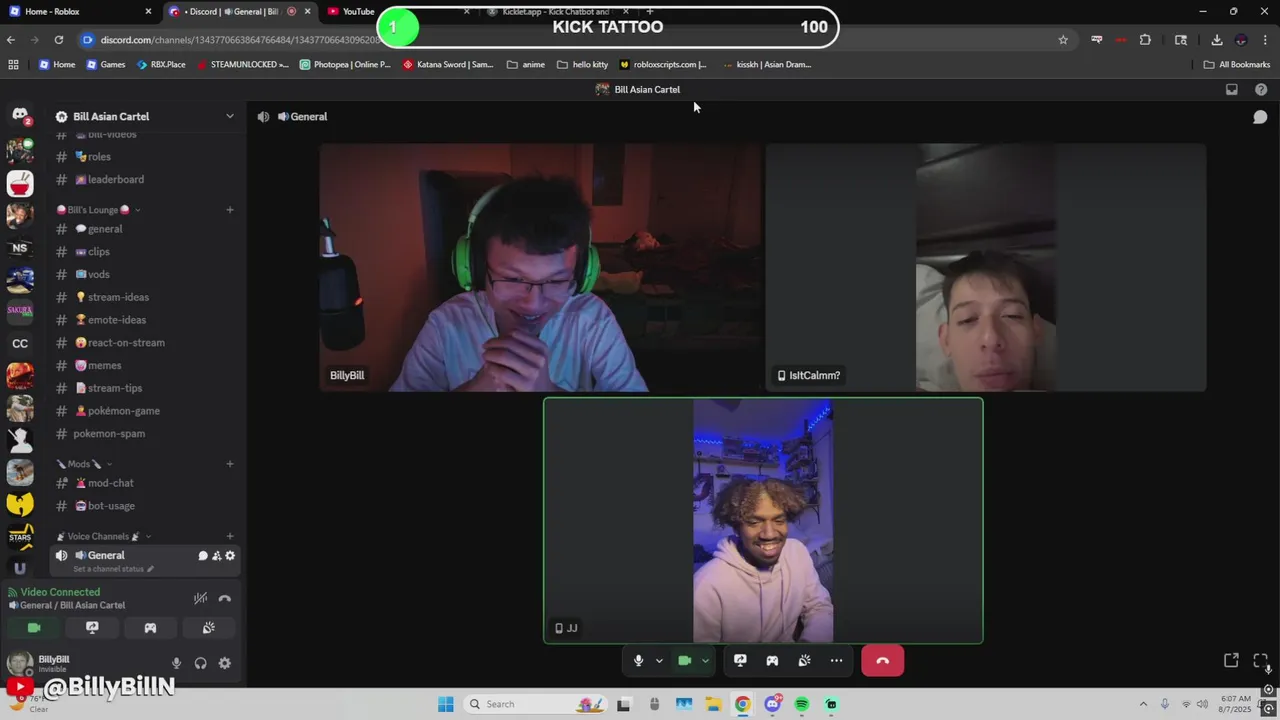
Task: Open camera options arrow in call bar
Action: (x=705, y=661)
